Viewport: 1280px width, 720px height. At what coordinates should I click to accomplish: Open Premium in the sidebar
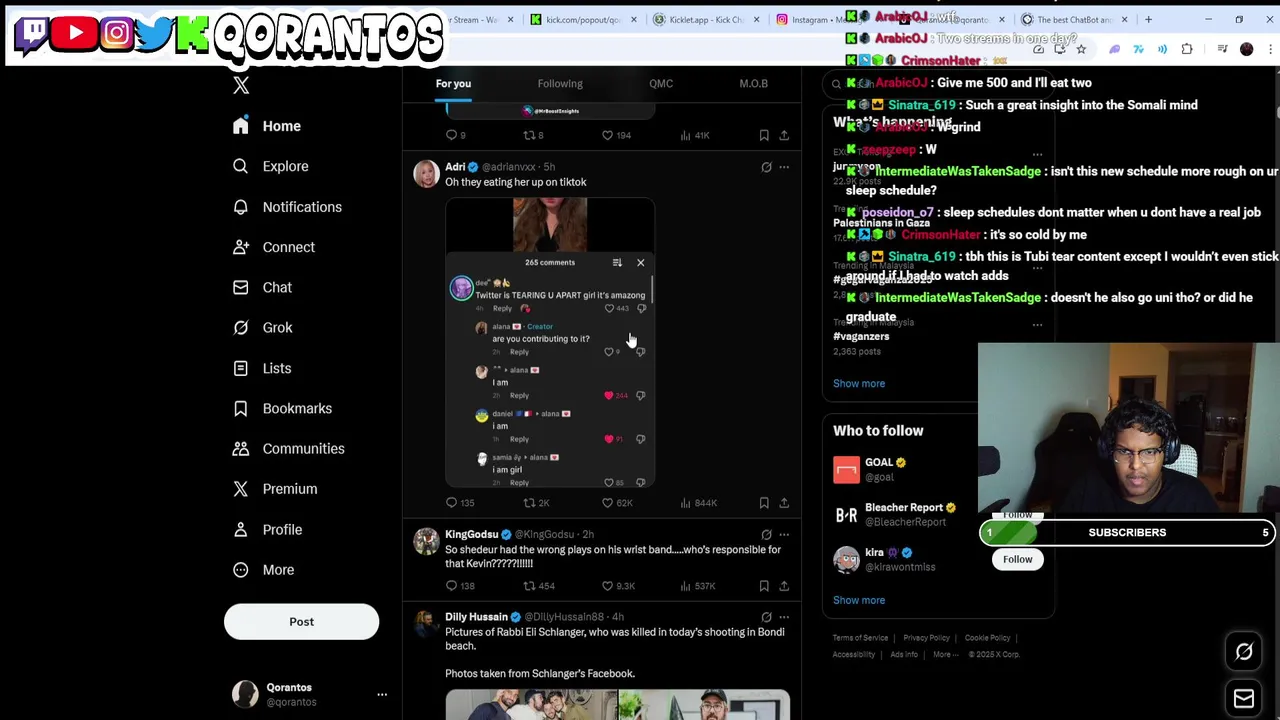(275, 489)
